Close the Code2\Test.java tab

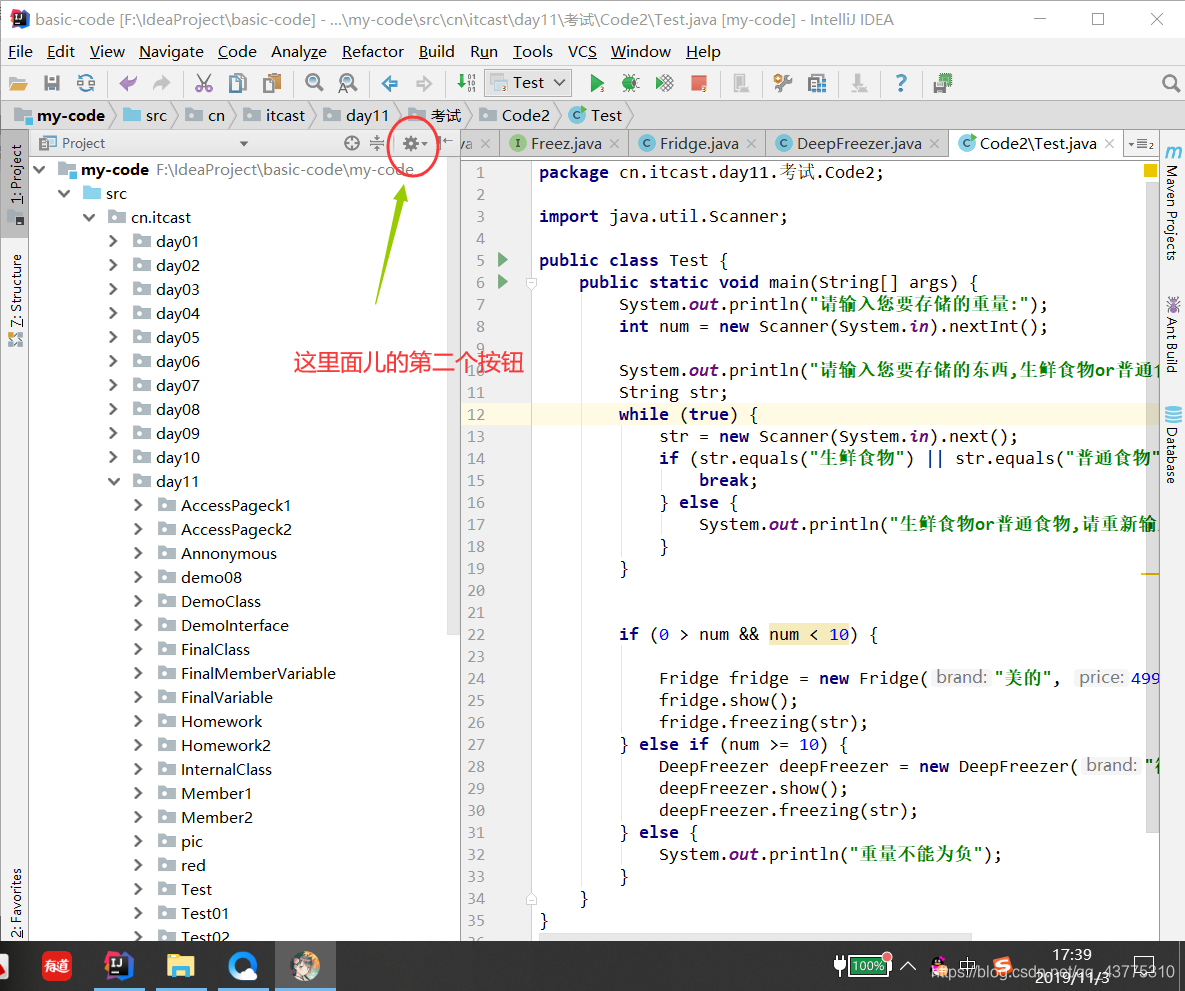click(x=1109, y=144)
